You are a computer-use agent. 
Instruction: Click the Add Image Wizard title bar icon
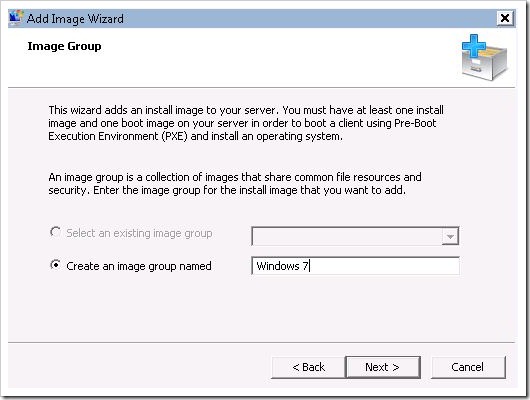click(x=16, y=18)
